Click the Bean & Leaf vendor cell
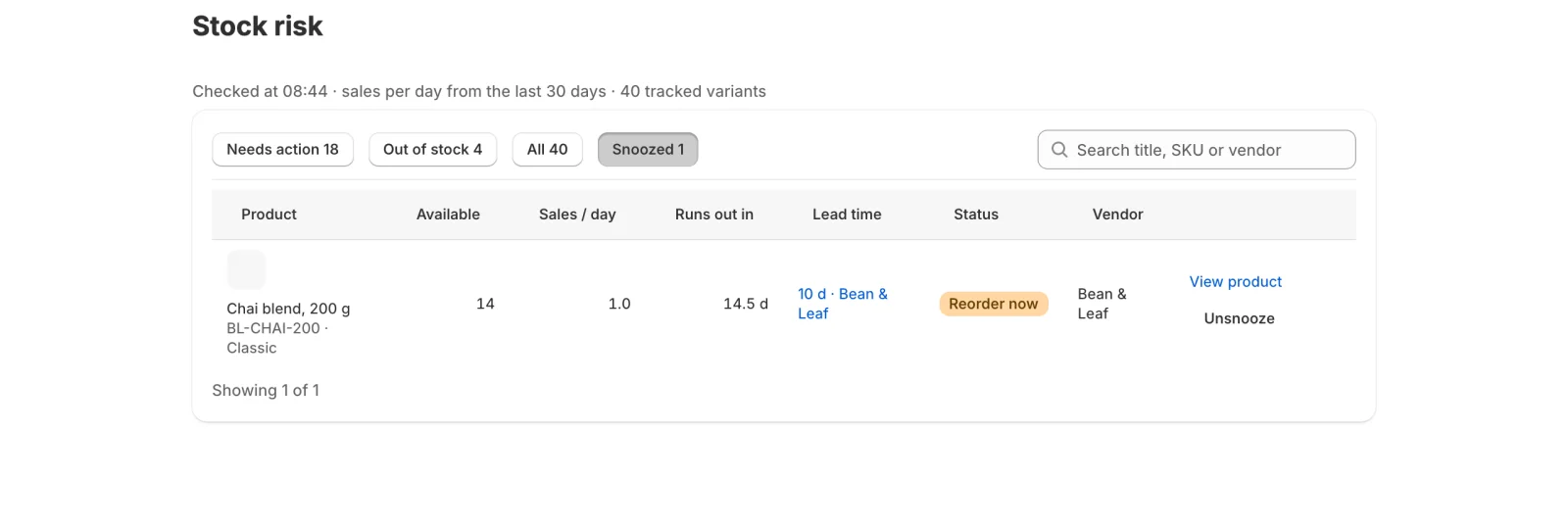1568x527 pixels. click(x=1102, y=304)
